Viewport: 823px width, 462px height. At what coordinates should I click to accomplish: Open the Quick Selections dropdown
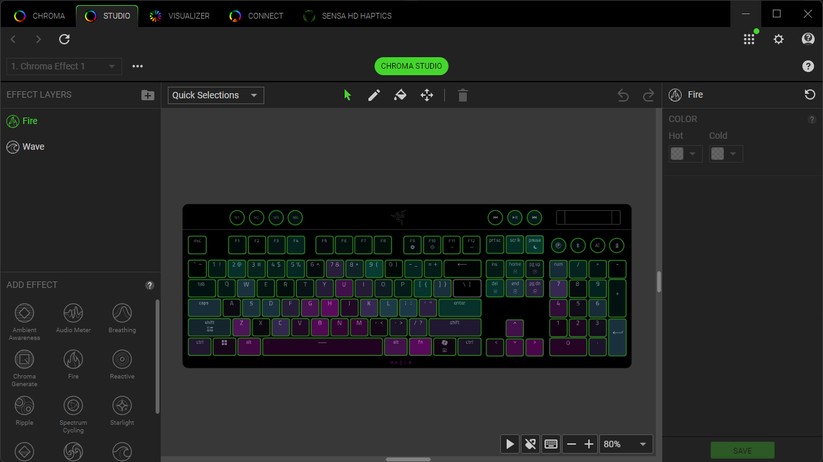[x=216, y=95]
